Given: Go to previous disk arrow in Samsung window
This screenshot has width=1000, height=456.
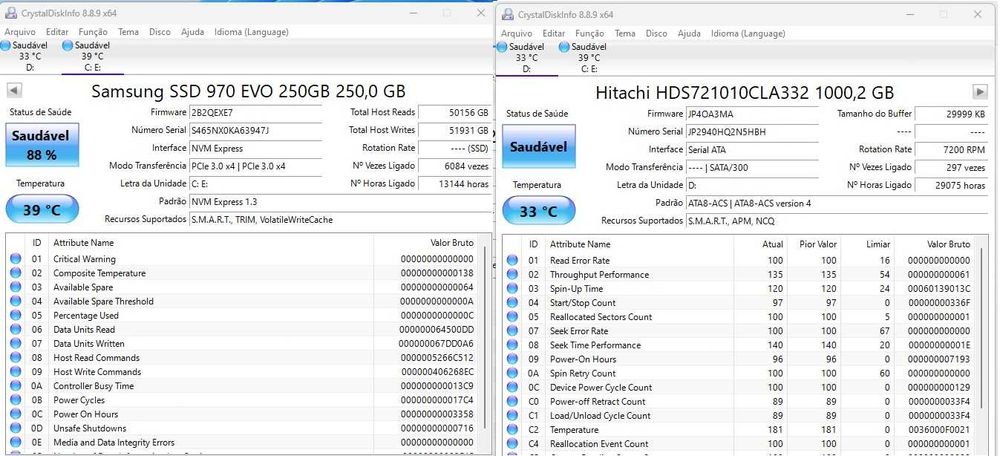Looking at the screenshot, I should click(15, 91).
